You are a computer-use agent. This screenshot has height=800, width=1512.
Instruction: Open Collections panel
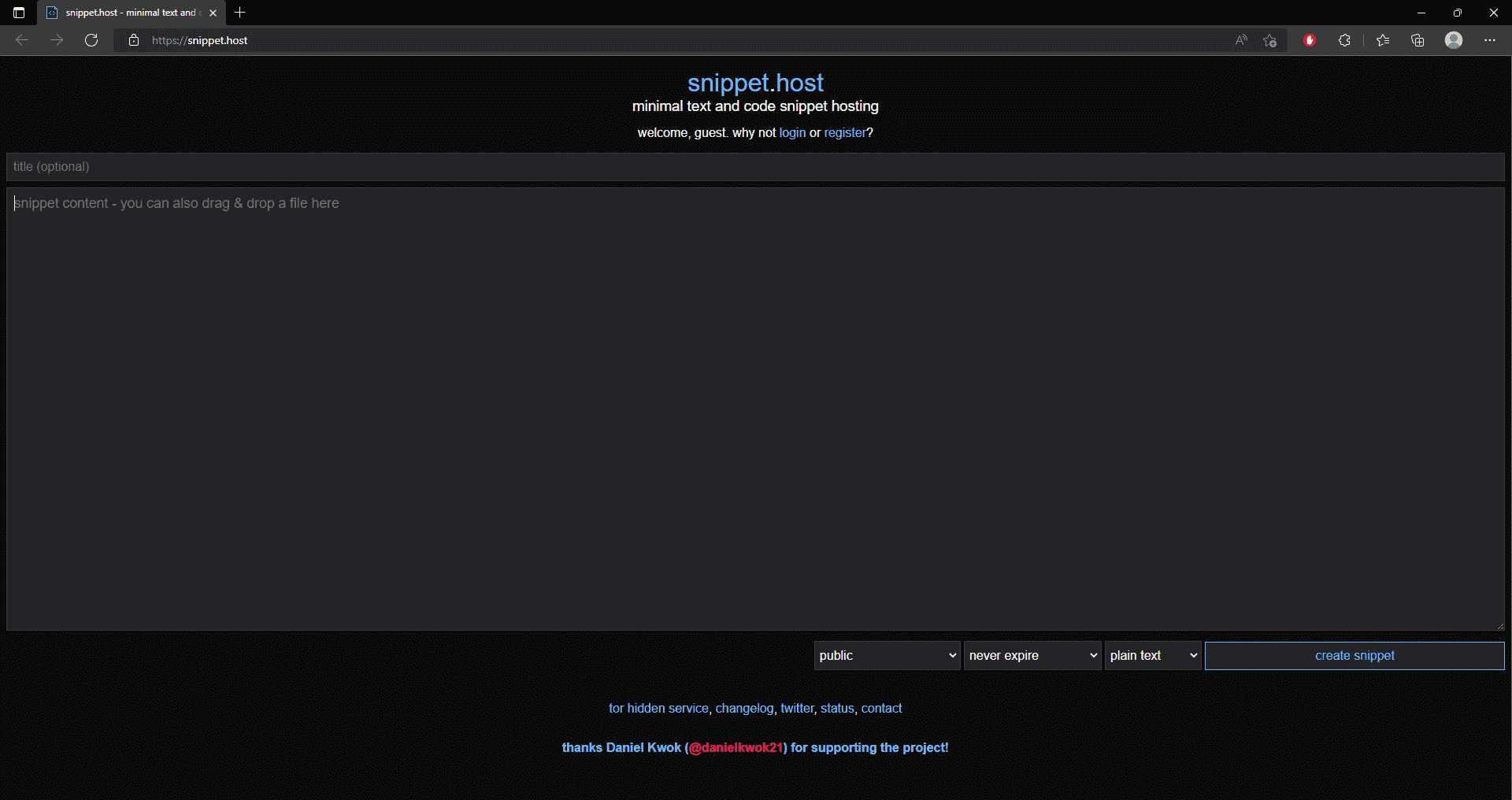tap(1417, 40)
